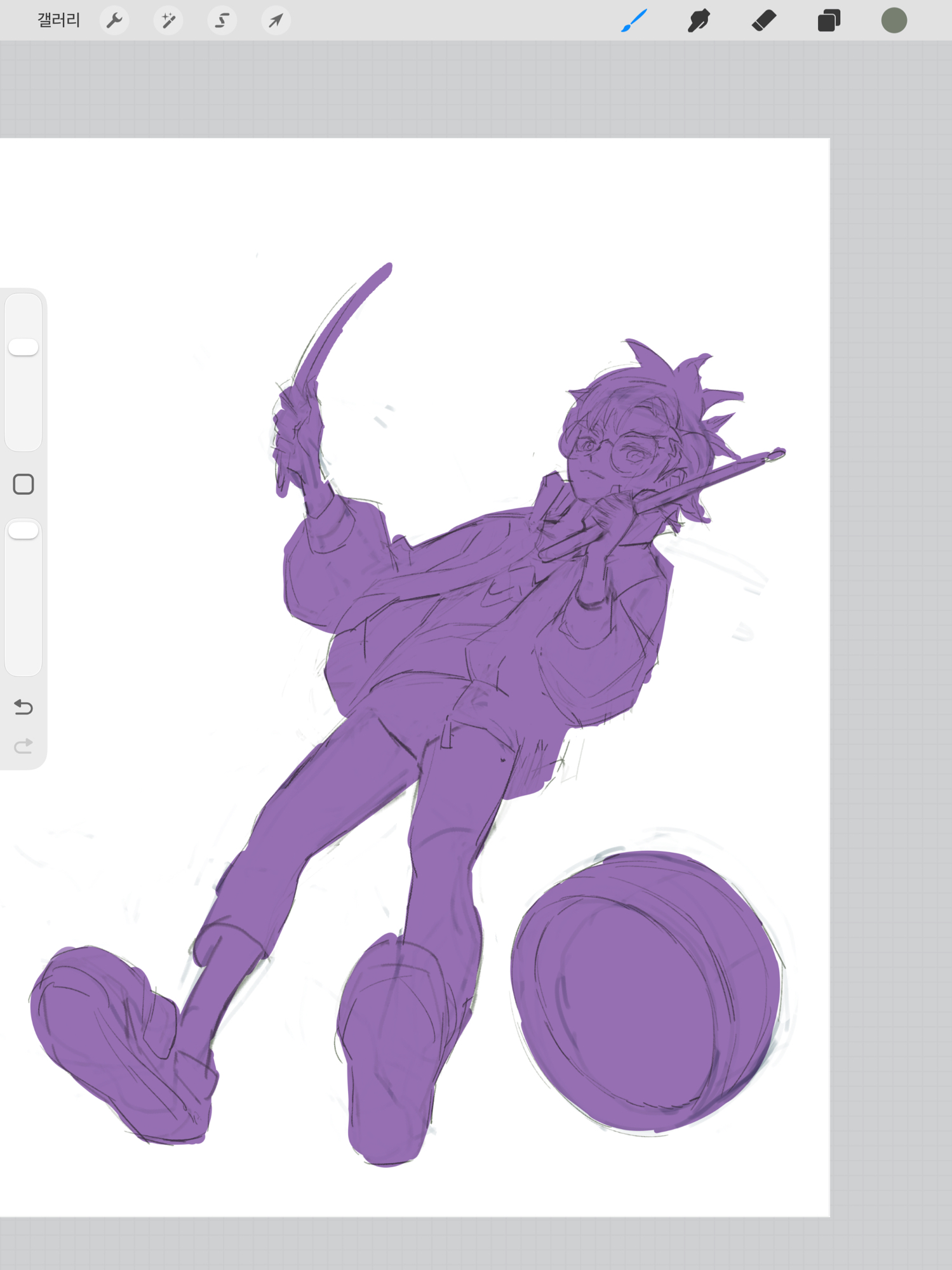Open the active color circle
Image resolution: width=952 pixels, height=1270 pixels.
(894, 20)
